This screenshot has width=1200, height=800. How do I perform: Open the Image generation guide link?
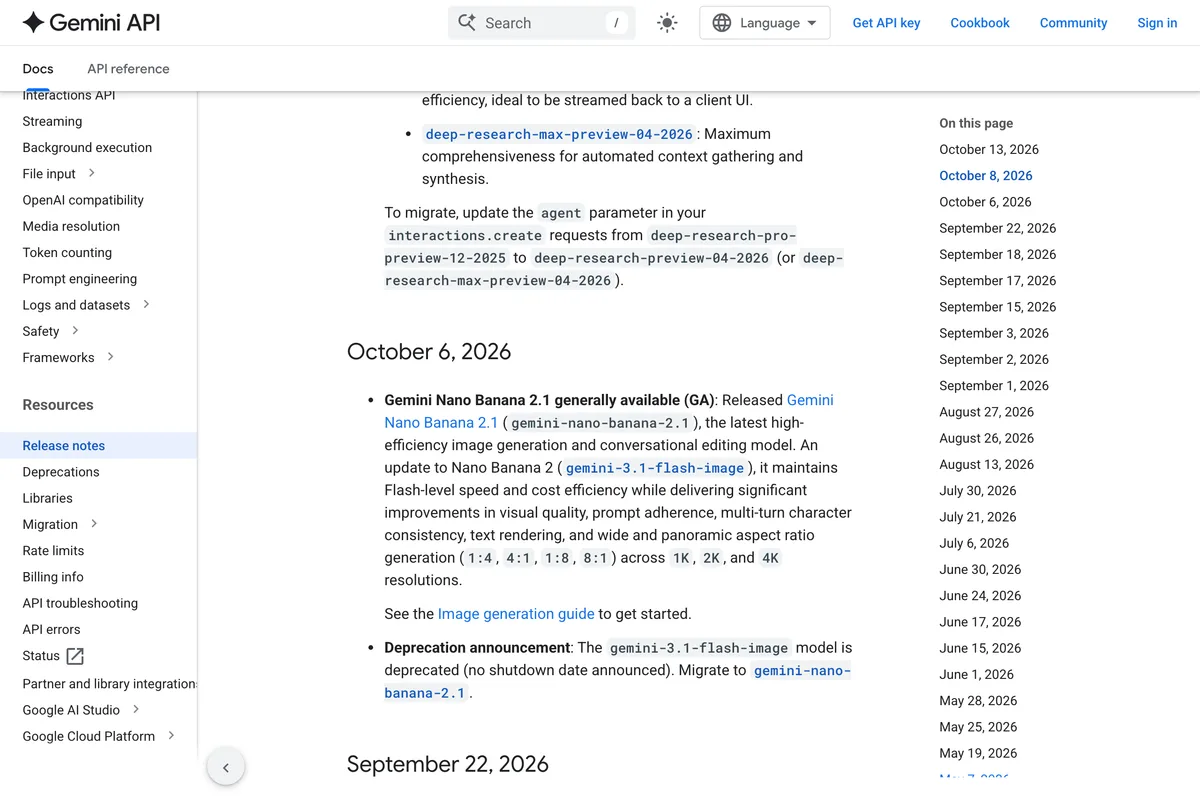click(x=516, y=614)
